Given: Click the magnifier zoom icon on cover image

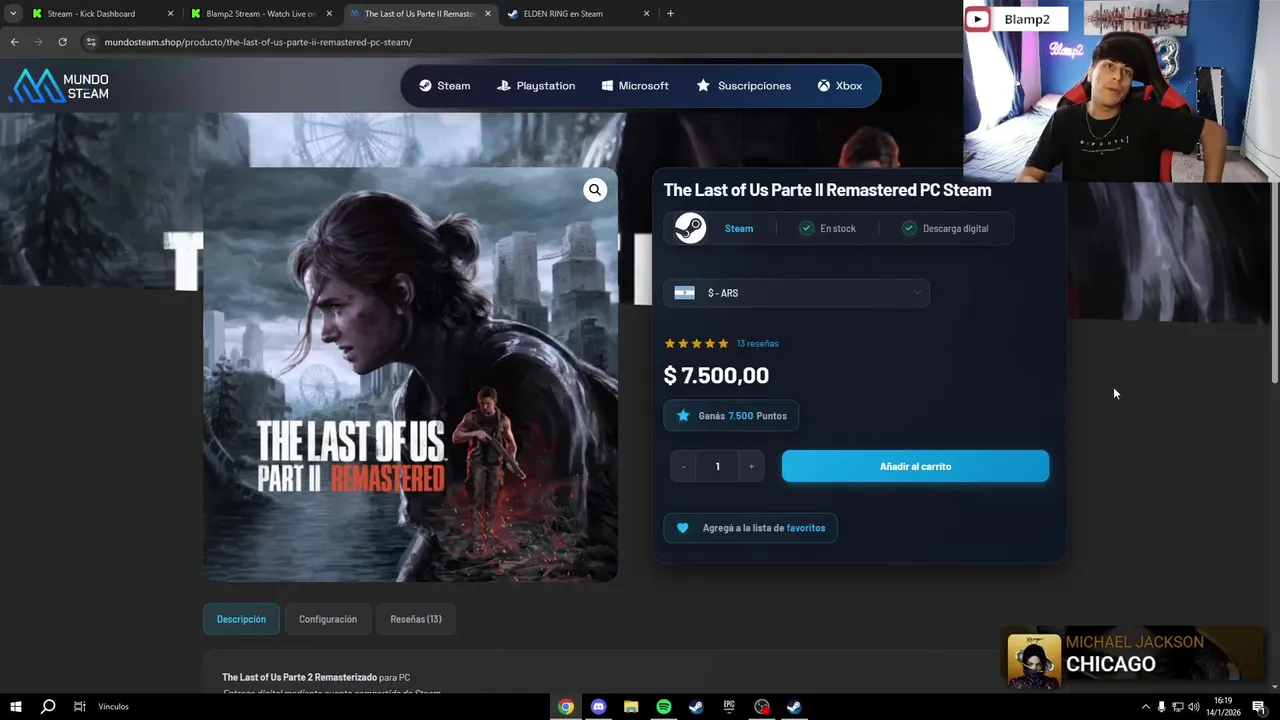Looking at the screenshot, I should click(595, 190).
